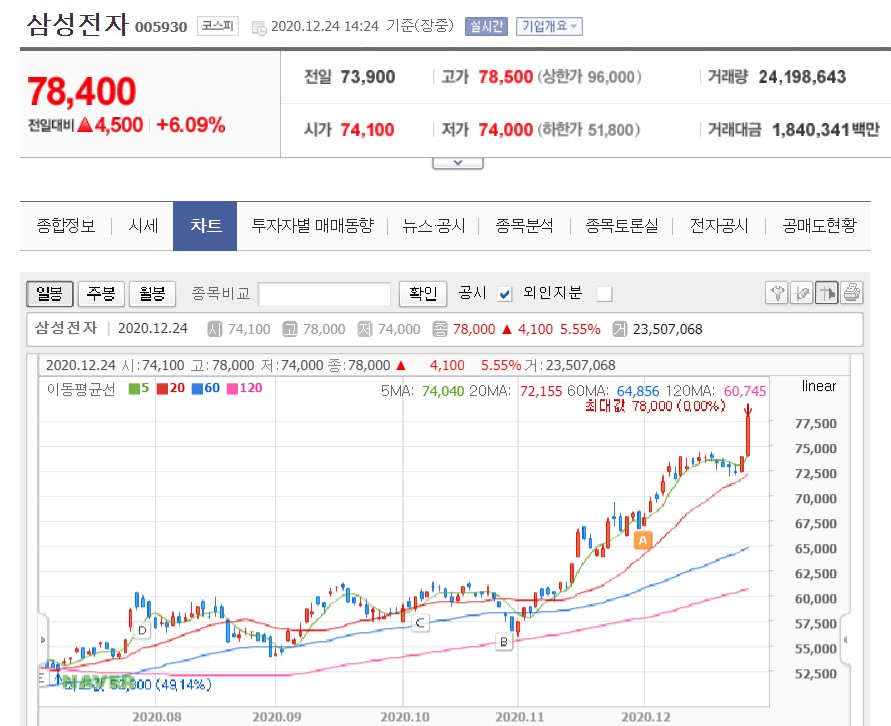Screen dimensions: 891x726
Task: Focus the 종목비교 stock comparison input field
Action: coord(324,294)
